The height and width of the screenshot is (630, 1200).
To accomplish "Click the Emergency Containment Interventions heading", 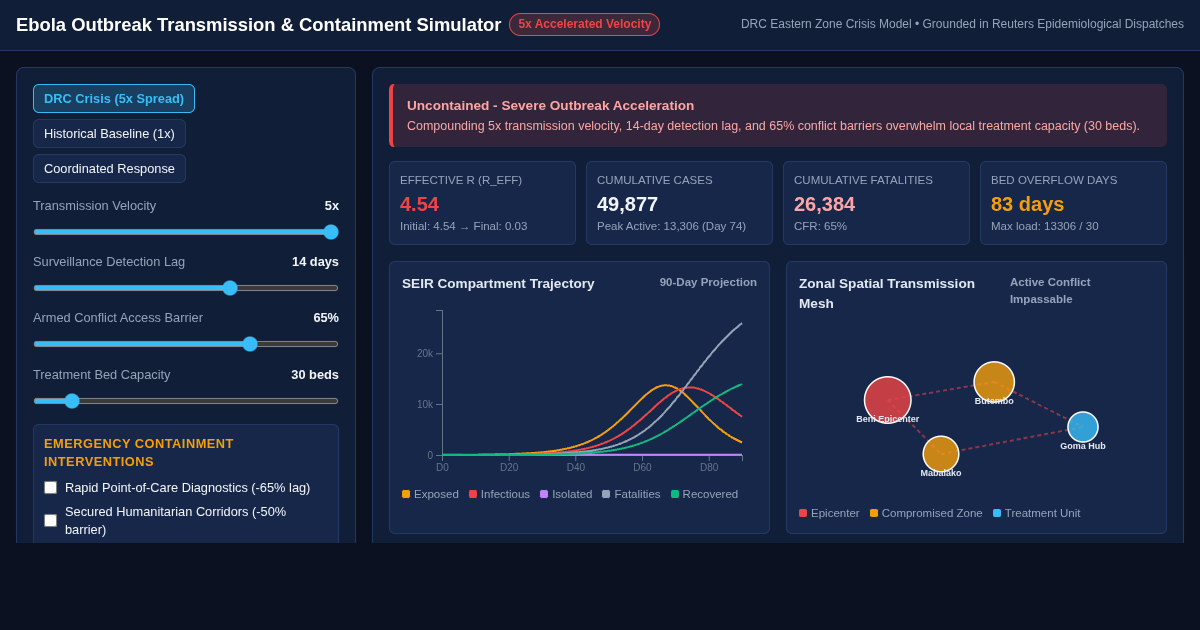I will coord(139,452).
